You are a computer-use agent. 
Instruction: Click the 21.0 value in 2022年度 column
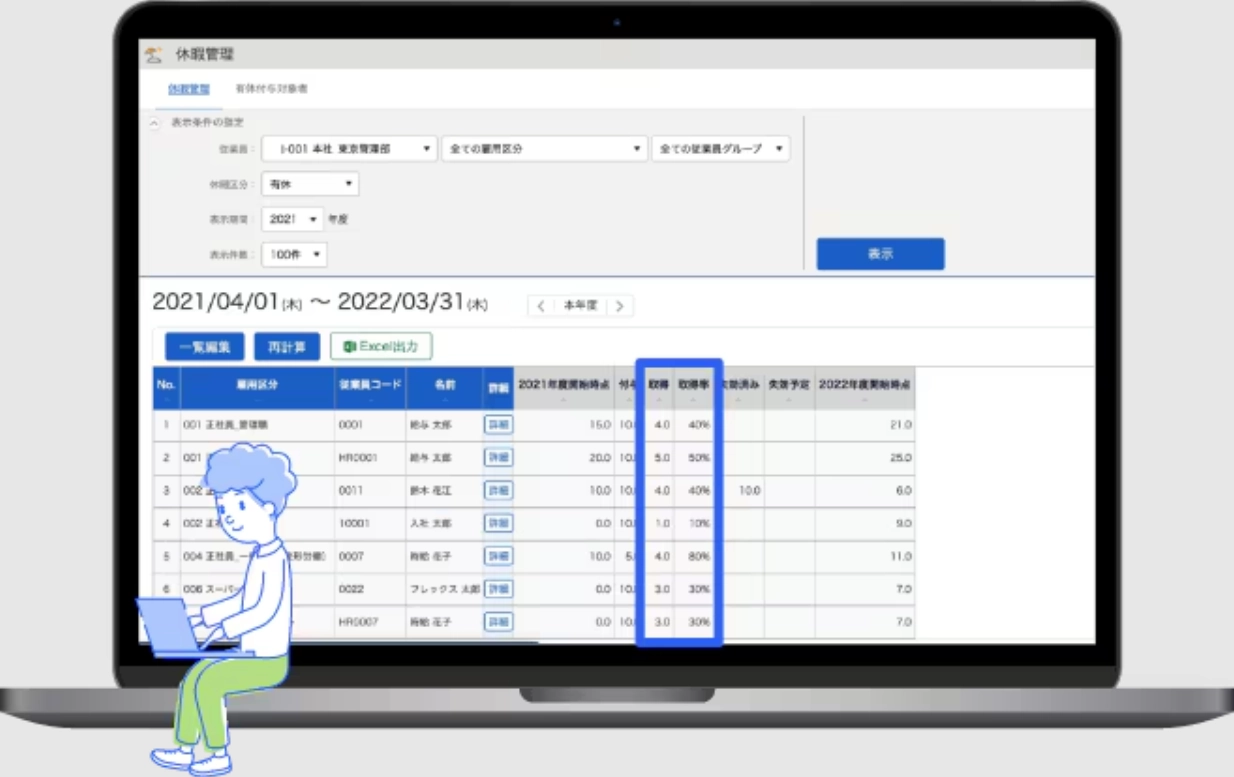pos(901,425)
